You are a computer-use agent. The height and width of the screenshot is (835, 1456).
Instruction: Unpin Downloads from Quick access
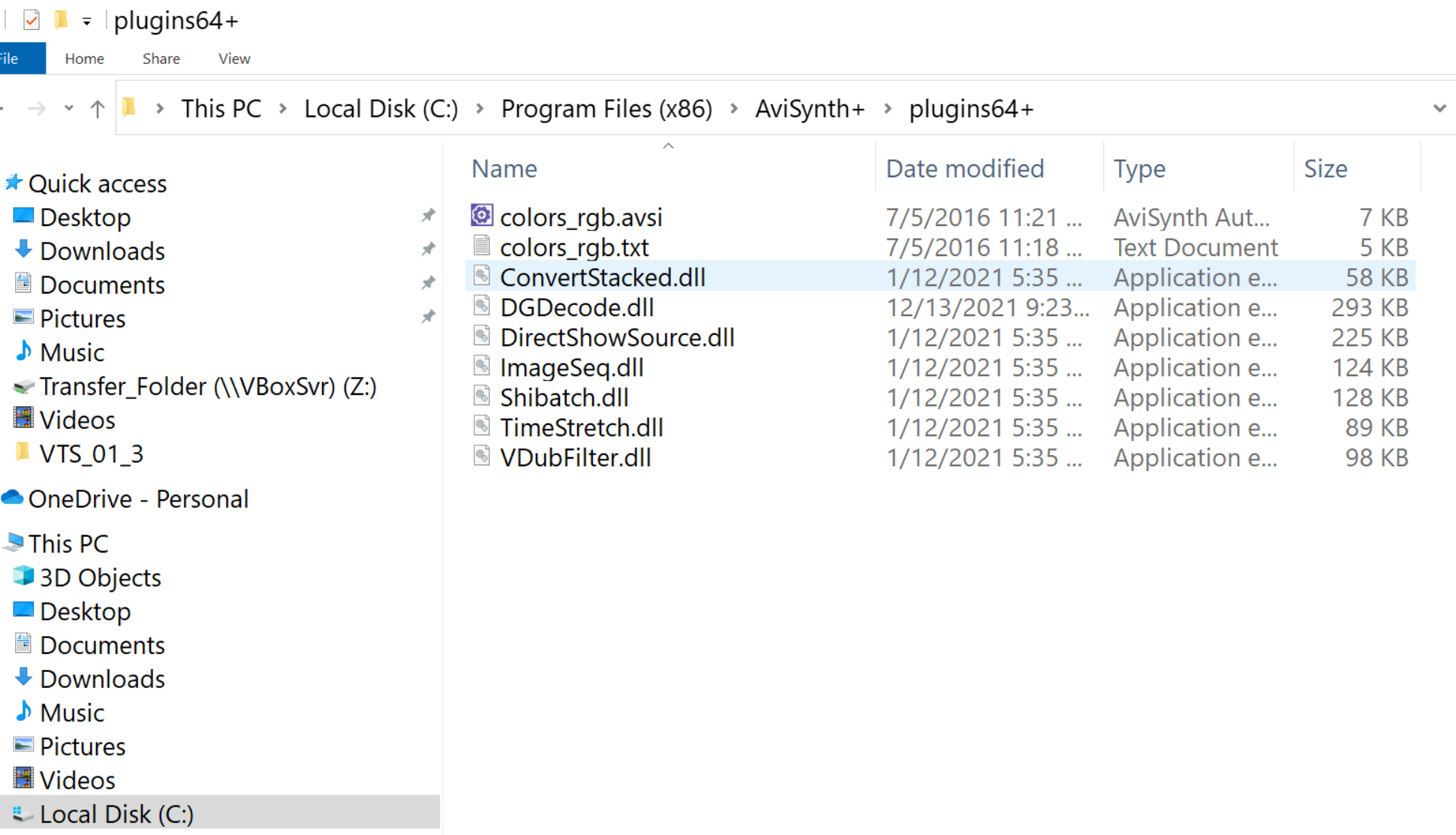428,249
